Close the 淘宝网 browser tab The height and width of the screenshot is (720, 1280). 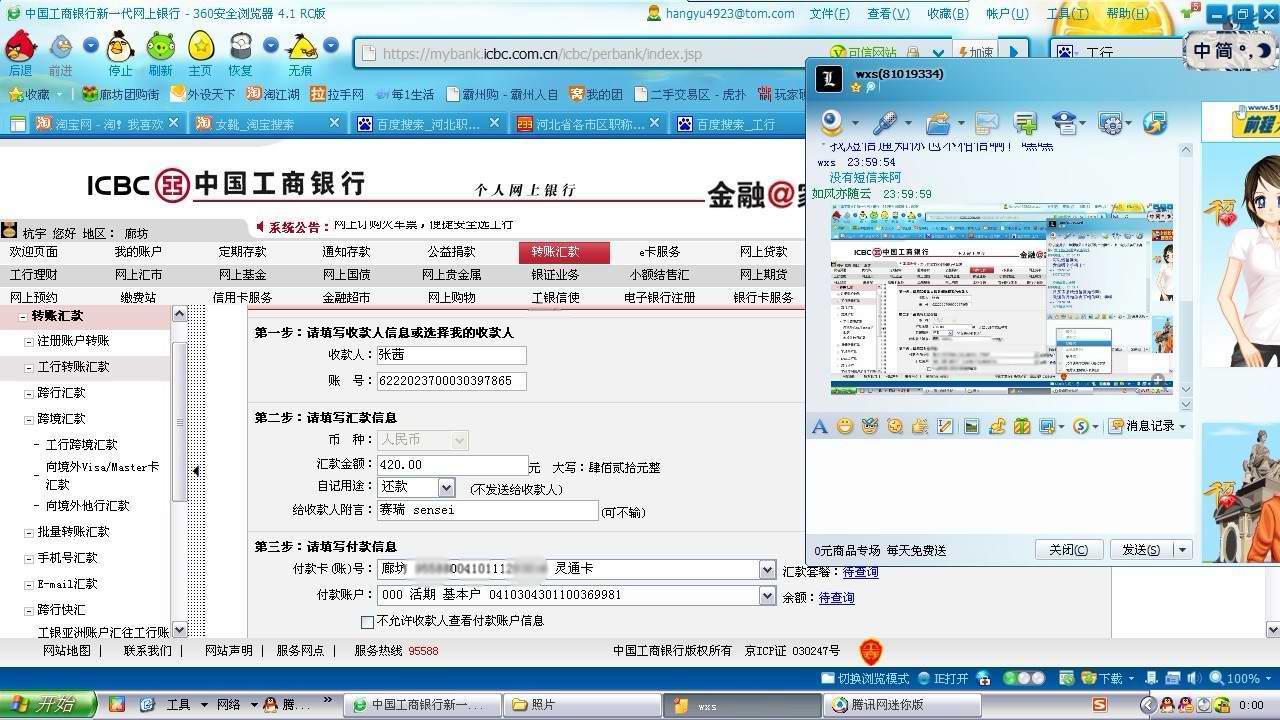click(173, 123)
